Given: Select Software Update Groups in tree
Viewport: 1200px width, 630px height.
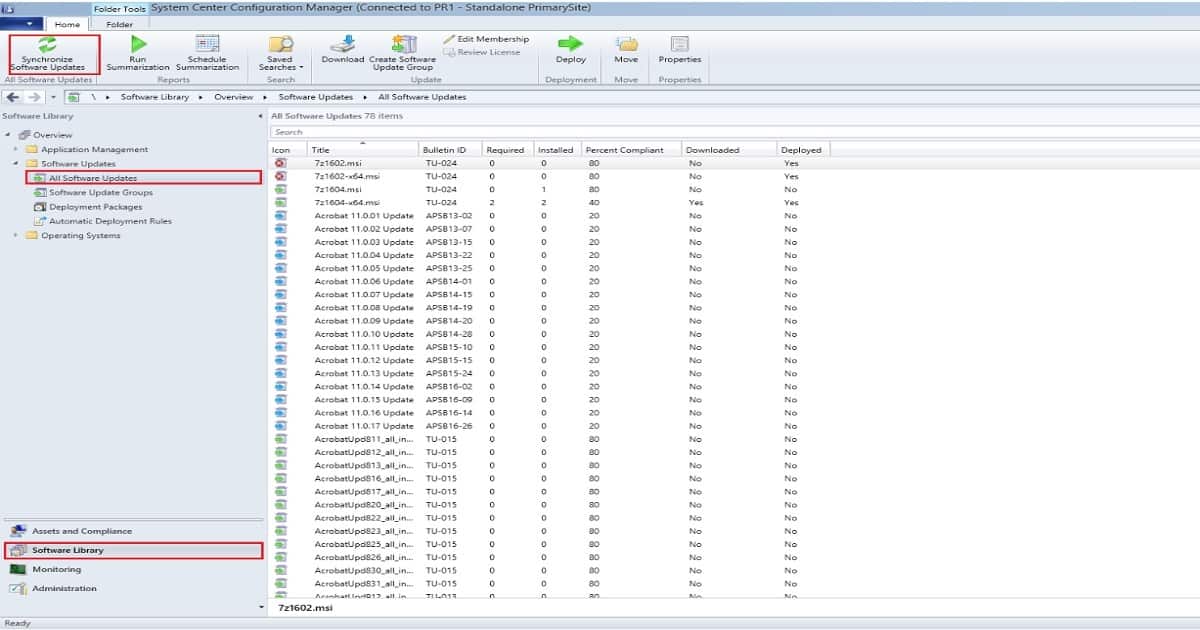Looking at the screenshot, I should (x=101, y=192).
